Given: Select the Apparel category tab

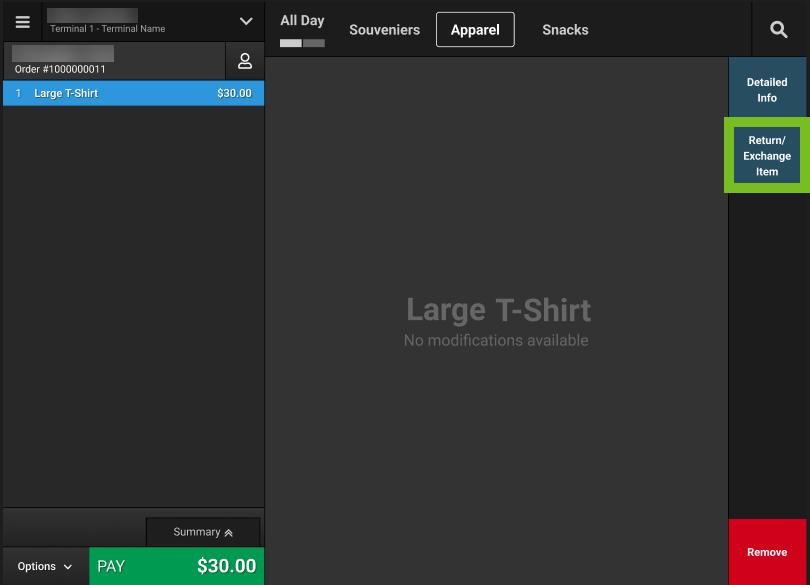Looking at the screenshot, I should tap(475, 29).
